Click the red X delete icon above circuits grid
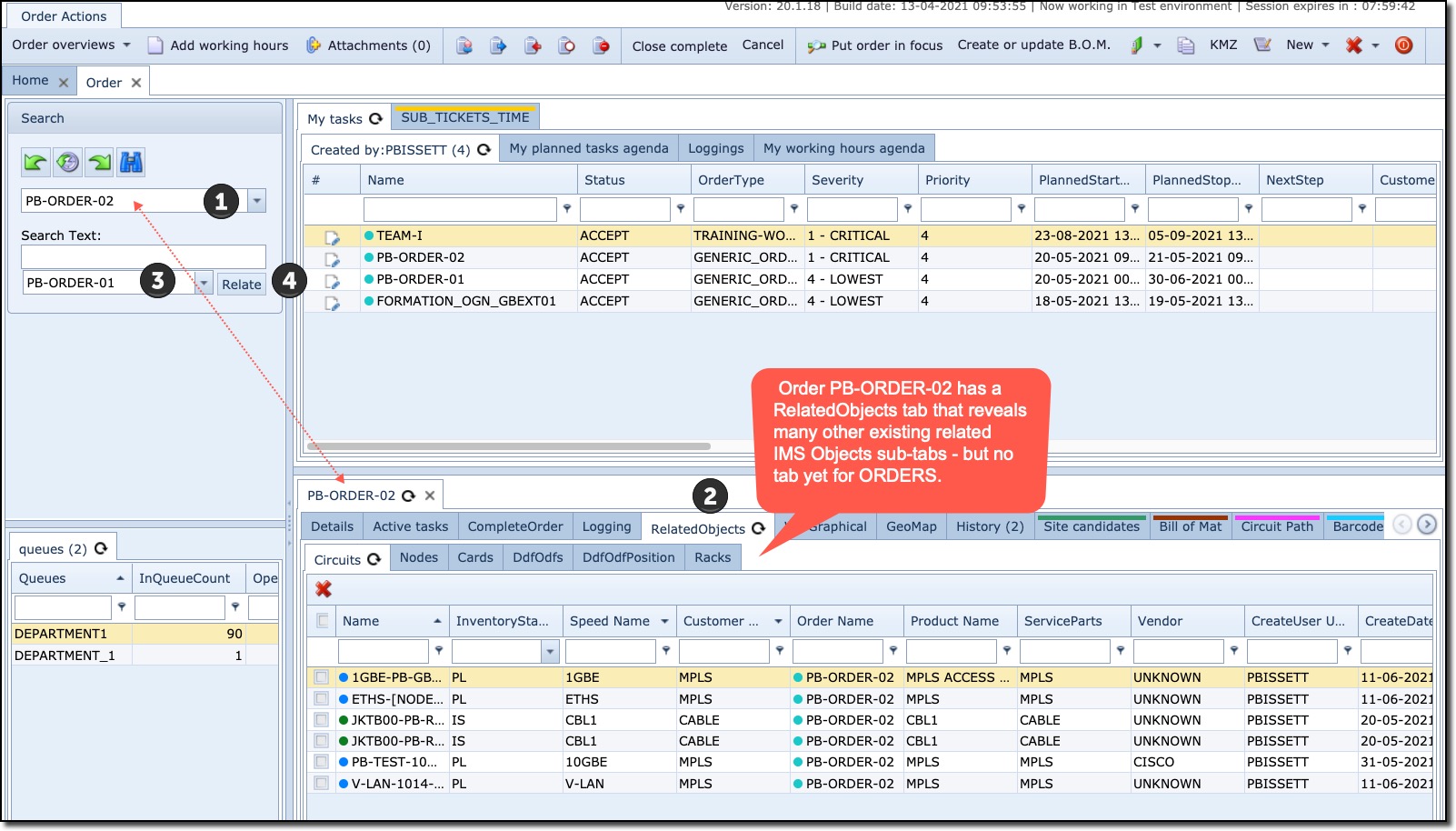 pyautogui.click(x=324, y=589)
